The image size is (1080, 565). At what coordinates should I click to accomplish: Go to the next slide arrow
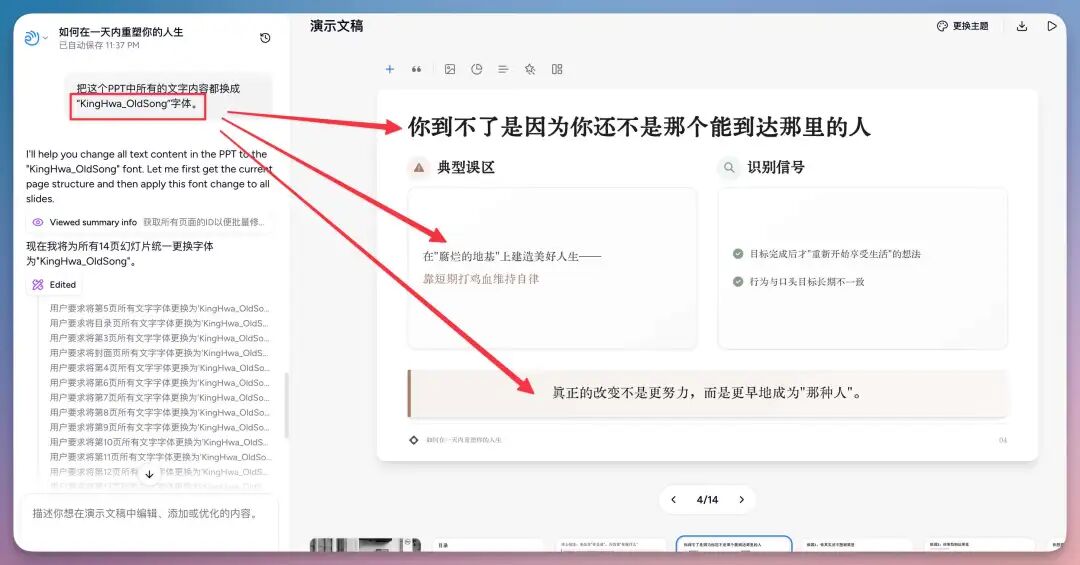coord(741,500)
